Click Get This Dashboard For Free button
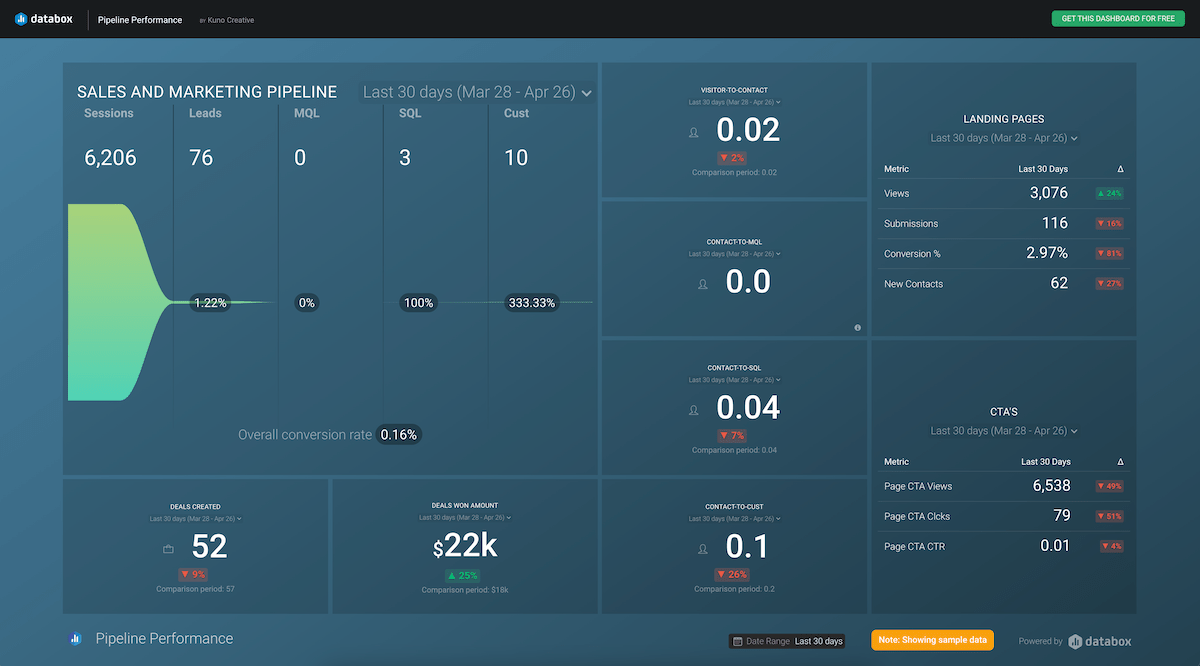This screenshot has width=1200, height=666. pyautogui.click(x=1118, y=19)
